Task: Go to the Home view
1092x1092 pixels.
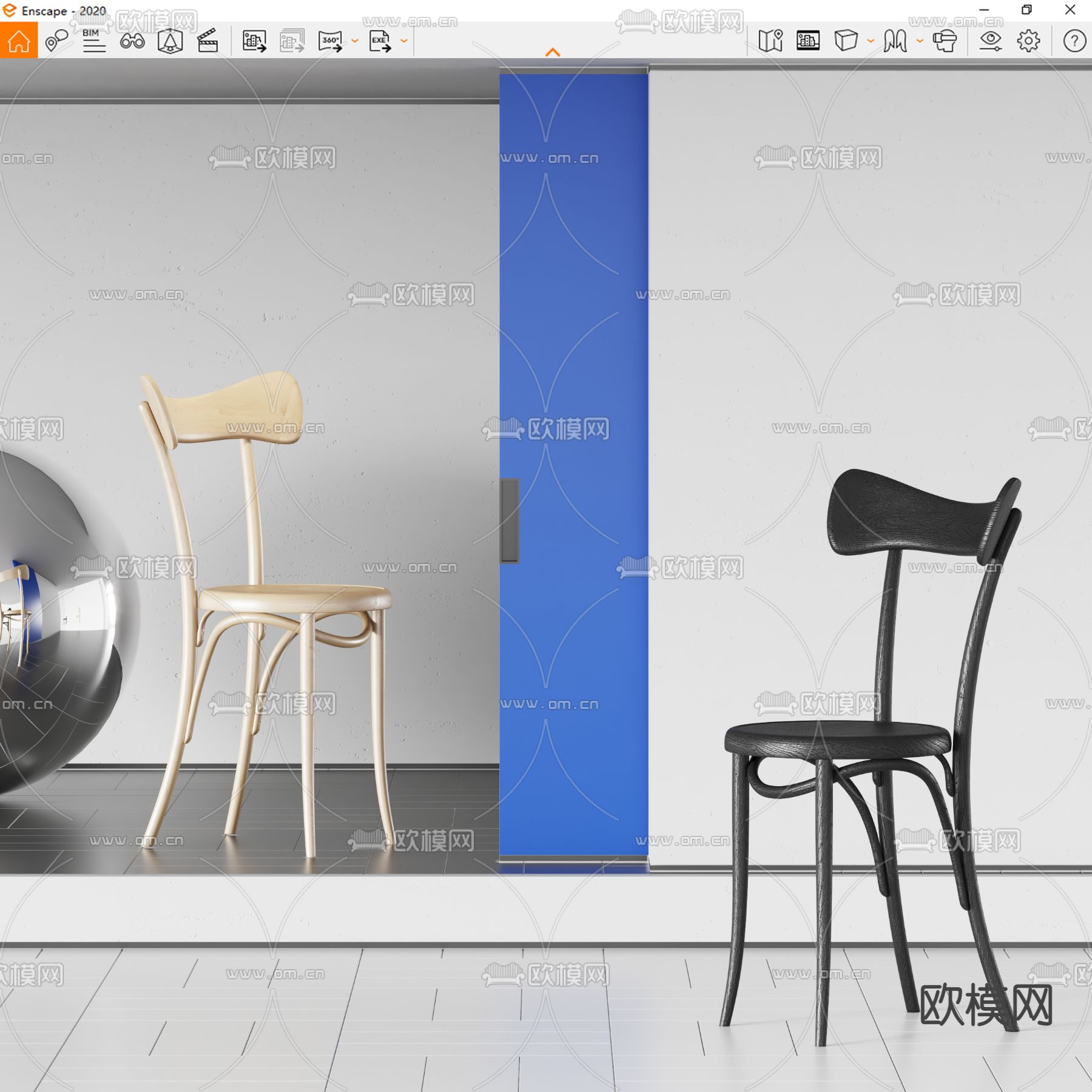Action: (19, 41)
